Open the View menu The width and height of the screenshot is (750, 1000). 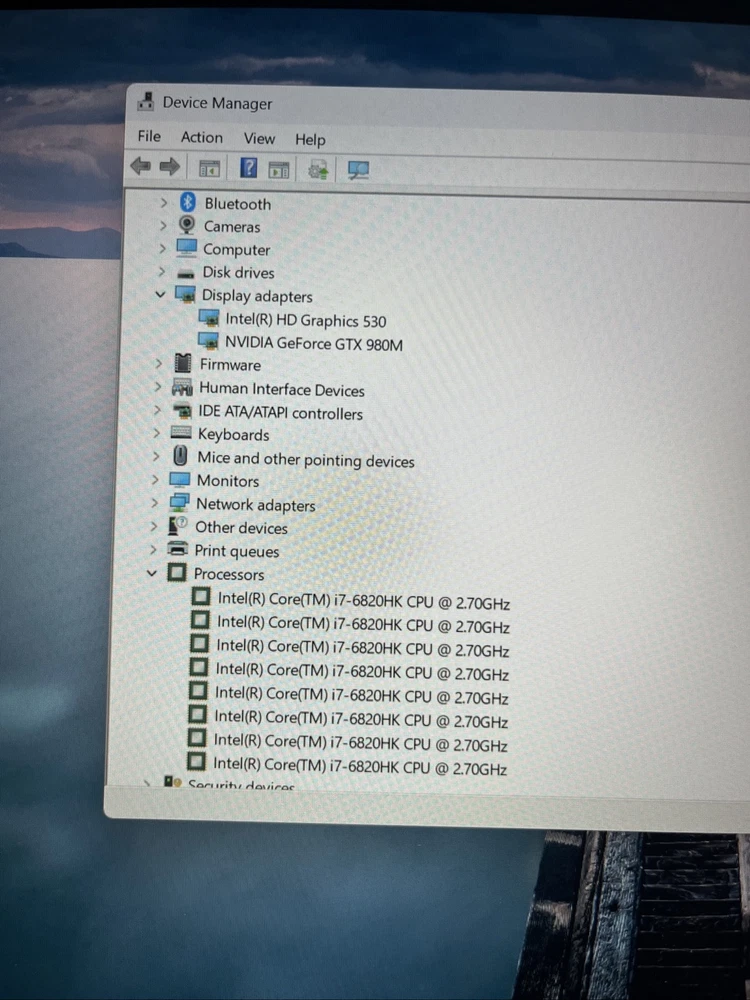[259, 139]
